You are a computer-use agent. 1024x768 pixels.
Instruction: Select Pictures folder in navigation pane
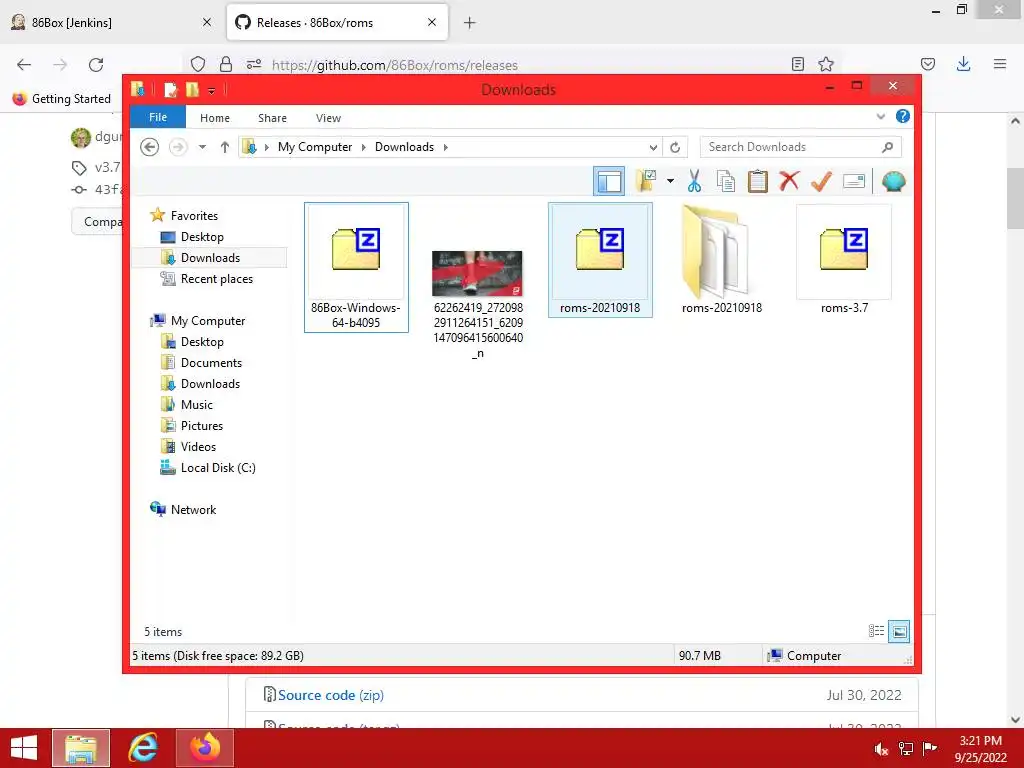pyautogui.click(x=202, y=425)
